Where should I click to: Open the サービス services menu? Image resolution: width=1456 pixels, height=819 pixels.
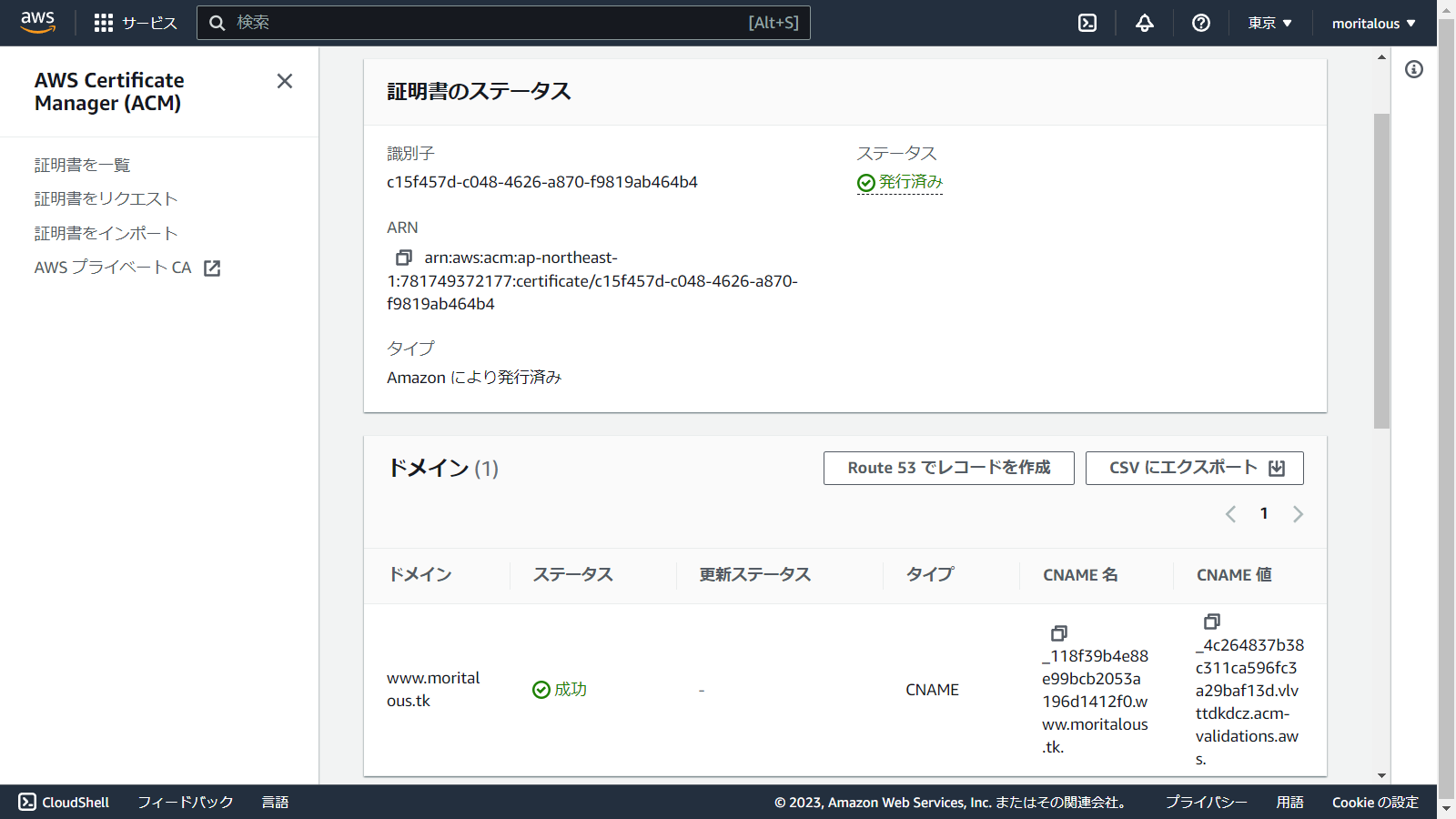(135, 23)
